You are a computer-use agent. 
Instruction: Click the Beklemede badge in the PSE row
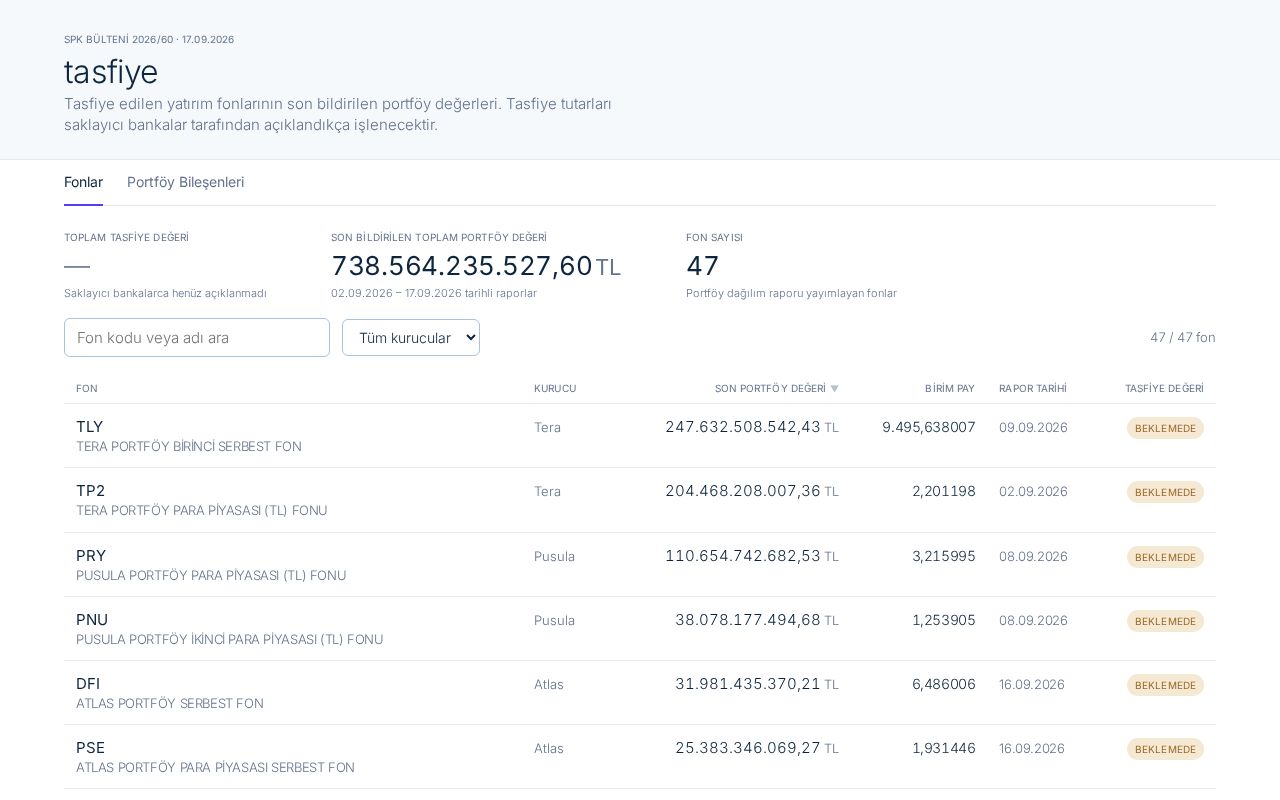pos(1165,749)
